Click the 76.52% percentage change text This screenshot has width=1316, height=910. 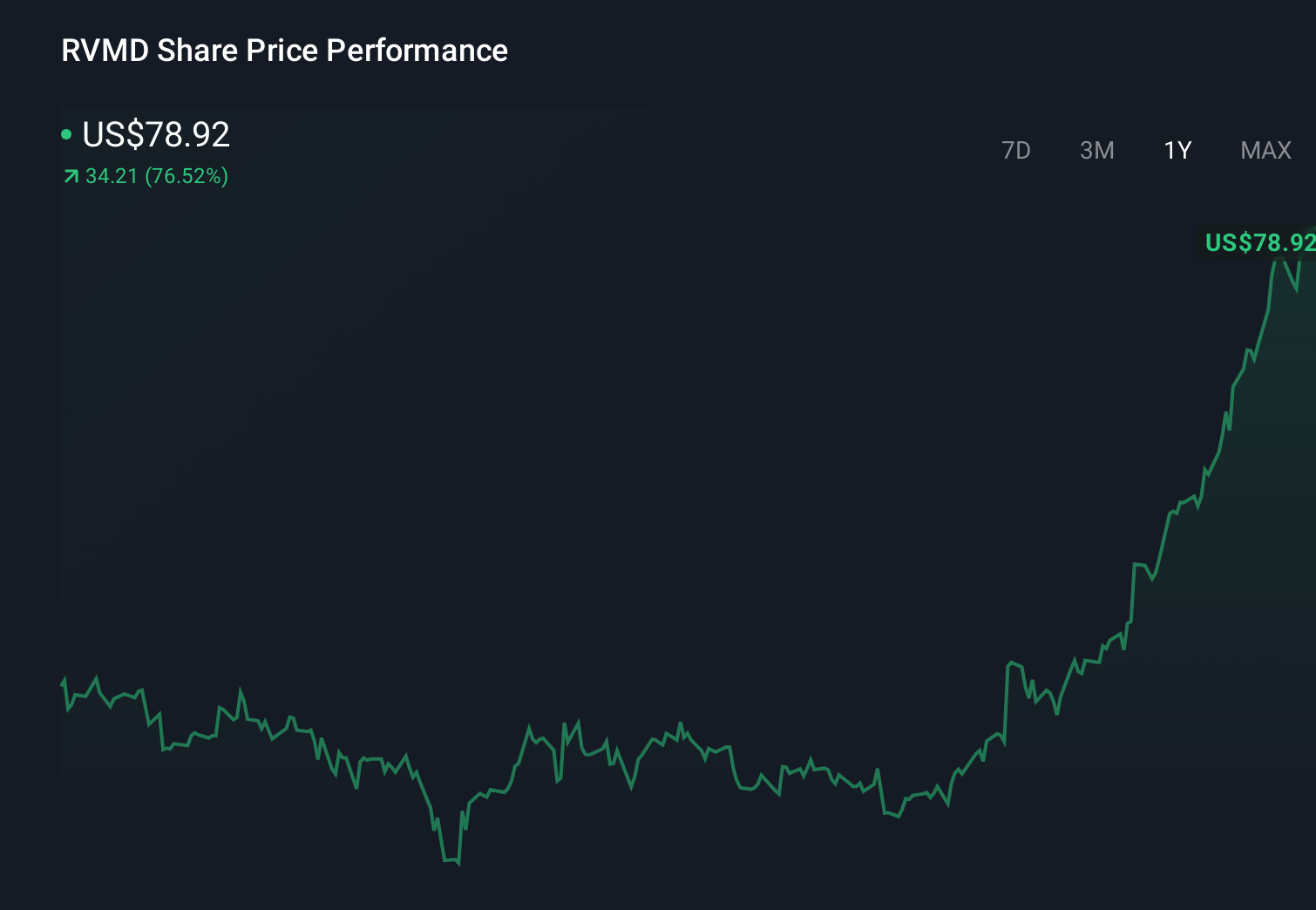click(186, 176)
